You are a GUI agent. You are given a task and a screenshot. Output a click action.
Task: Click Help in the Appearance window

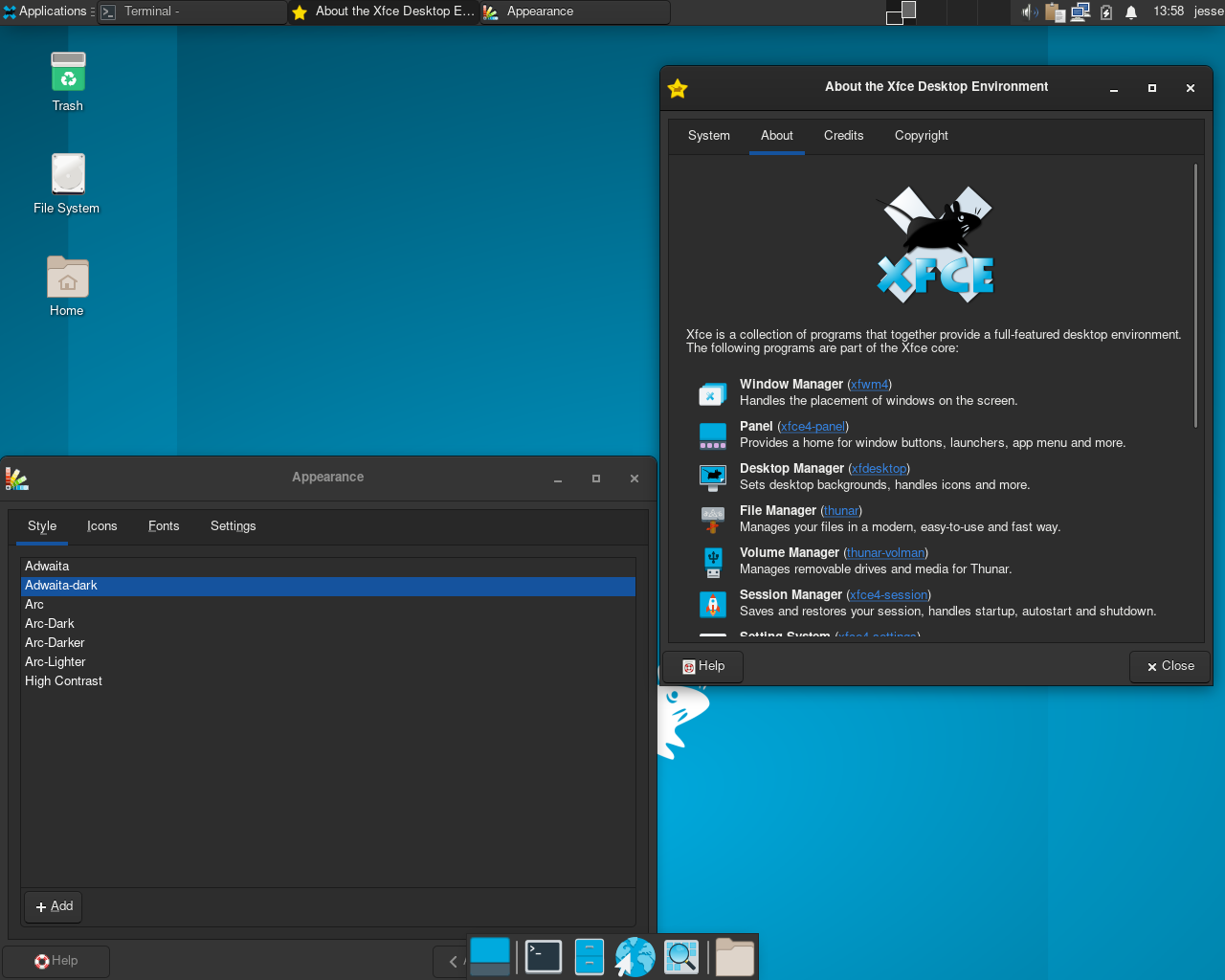[x=56, y=961]
